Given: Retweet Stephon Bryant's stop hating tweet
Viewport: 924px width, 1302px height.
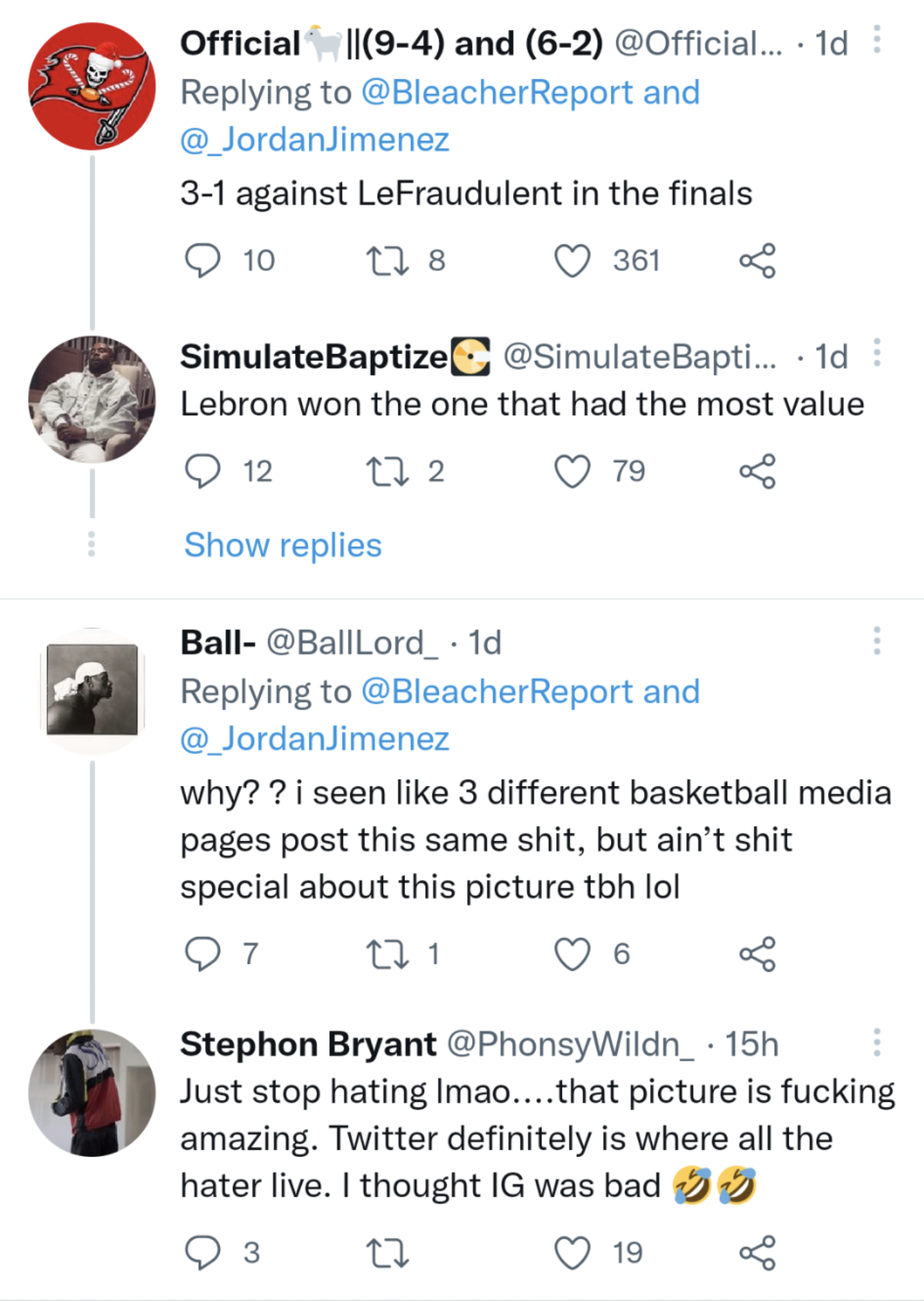Looking at the screenshot, I should pos(388,1252).
